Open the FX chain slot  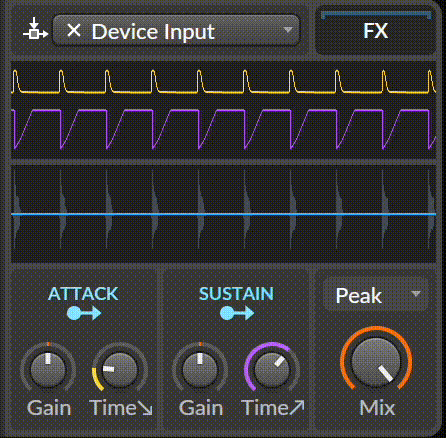(375, 31)
